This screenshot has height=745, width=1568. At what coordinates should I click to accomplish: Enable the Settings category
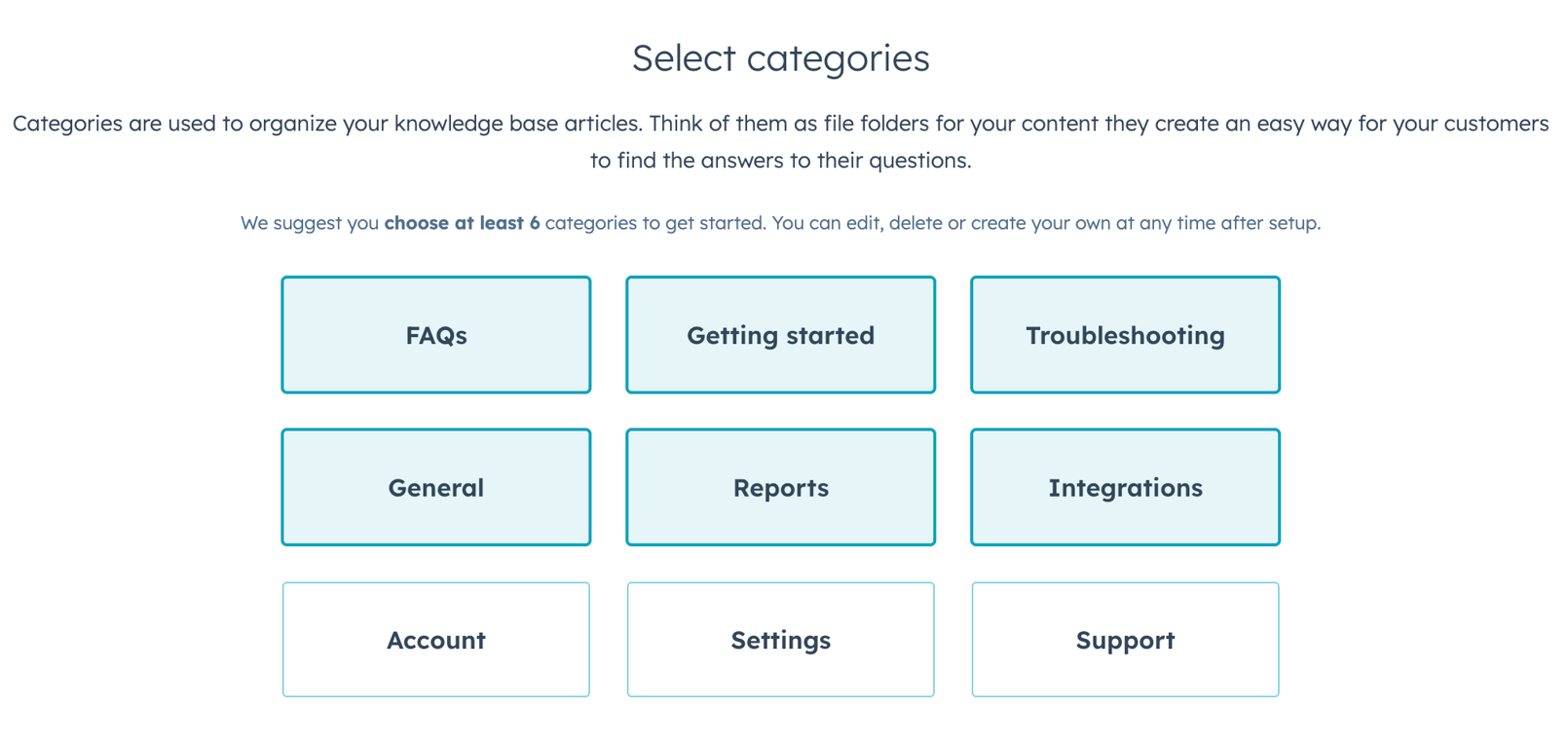tap(780, 640)
